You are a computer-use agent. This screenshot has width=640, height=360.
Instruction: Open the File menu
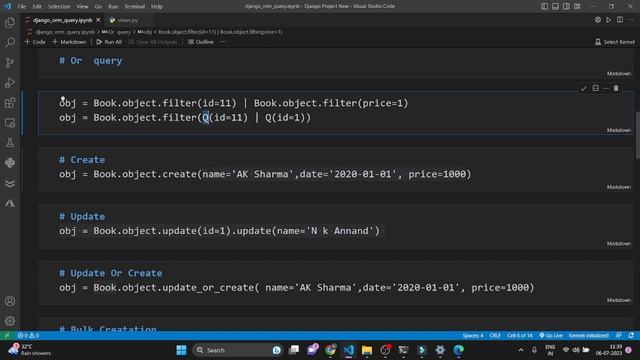tap(22, 7)
